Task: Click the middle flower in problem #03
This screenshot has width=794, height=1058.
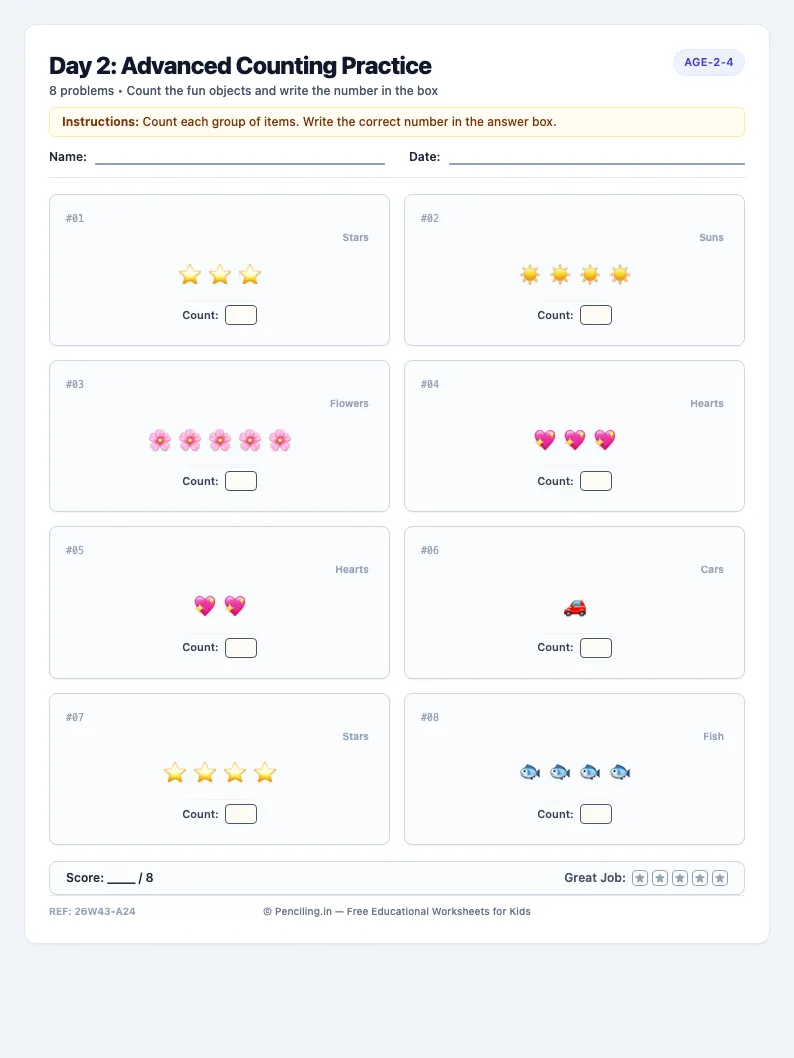Action: (x=220, y=441)
